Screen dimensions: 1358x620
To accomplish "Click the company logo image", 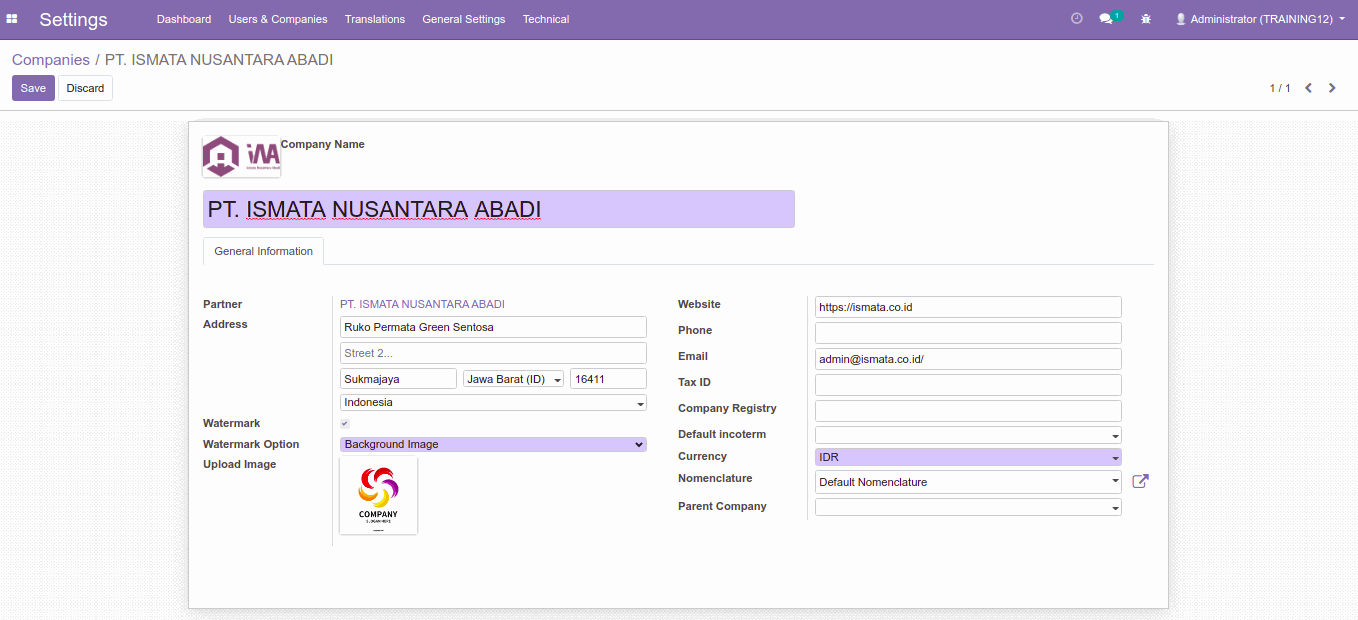I will tap(241, 157).
